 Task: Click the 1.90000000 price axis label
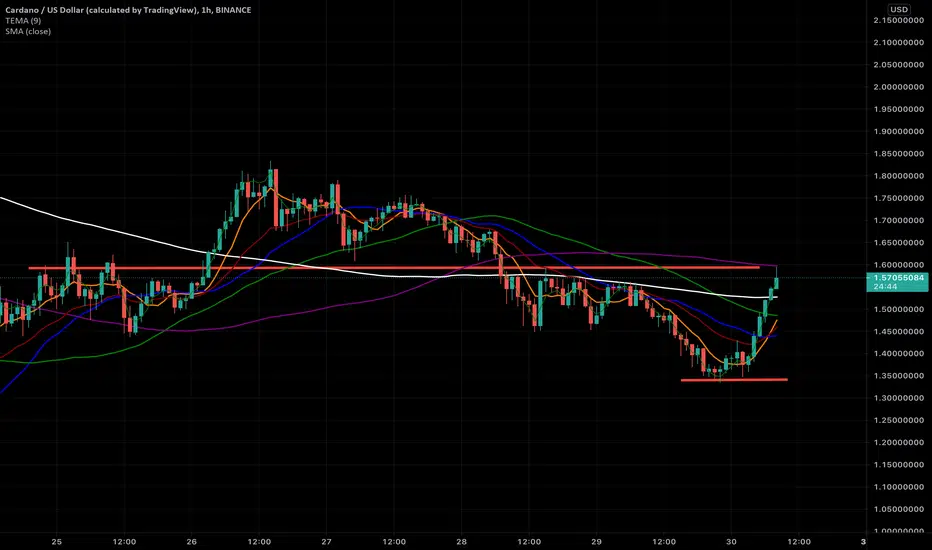(898, 131)
